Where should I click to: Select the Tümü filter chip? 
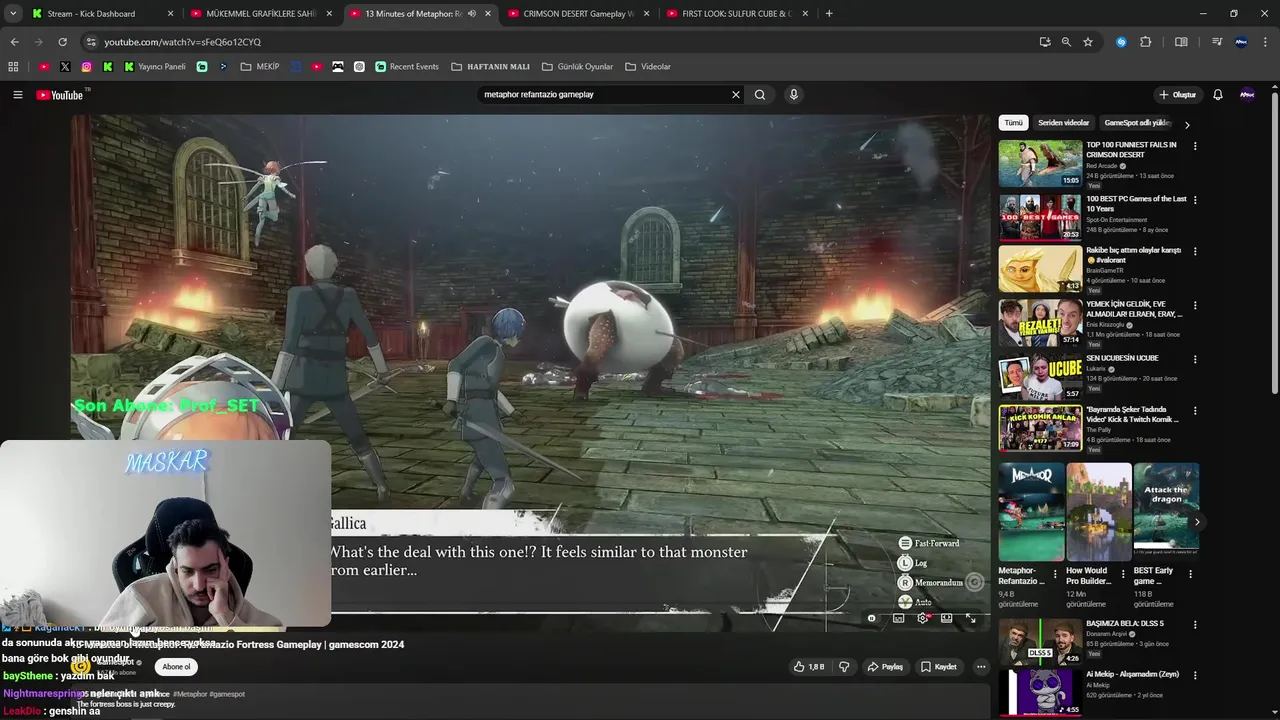[x=1014, y=123]
